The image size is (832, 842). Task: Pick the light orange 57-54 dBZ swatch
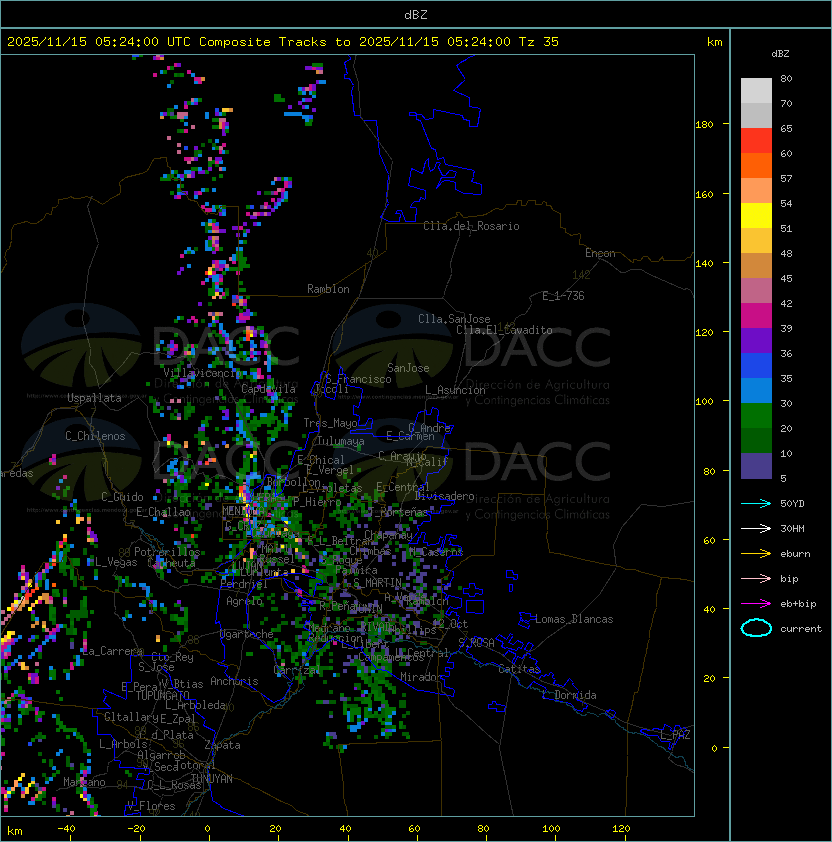[x=756, y=191]
